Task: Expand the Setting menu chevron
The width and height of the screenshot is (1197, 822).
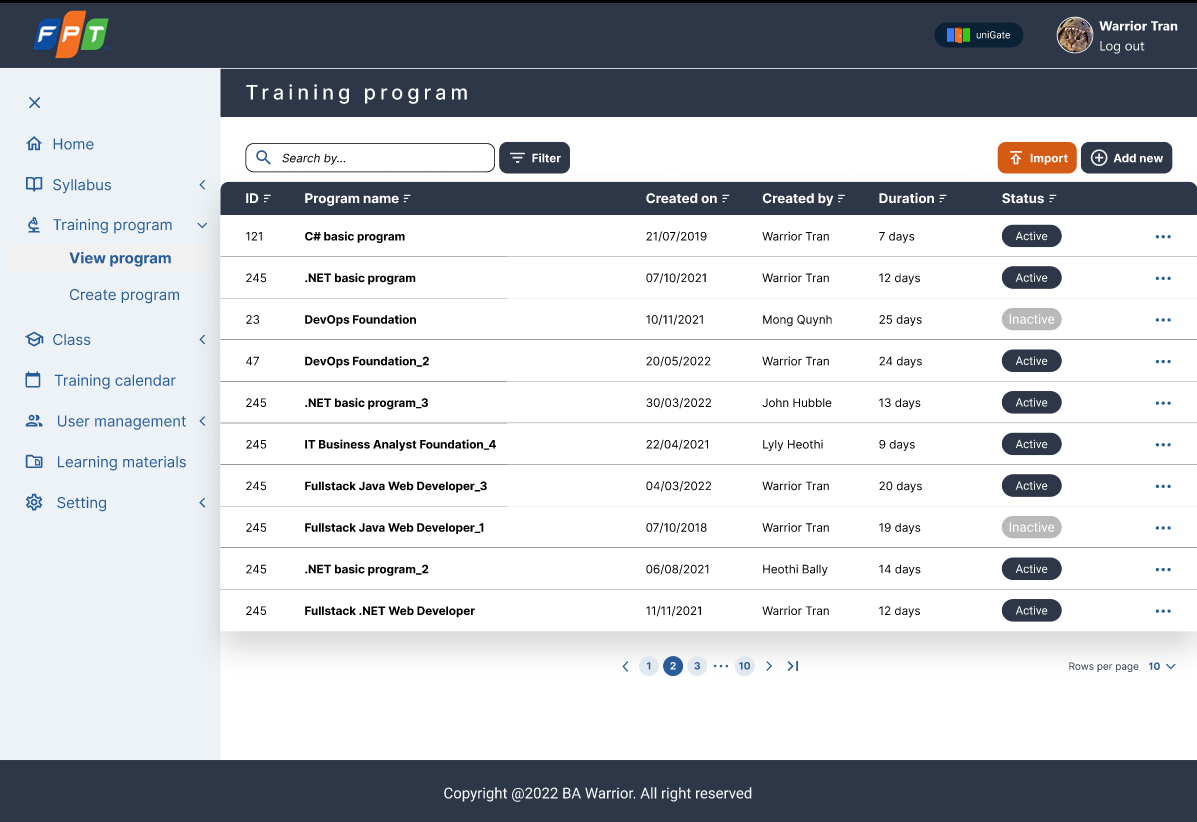Action: click(x=202, y=502)
